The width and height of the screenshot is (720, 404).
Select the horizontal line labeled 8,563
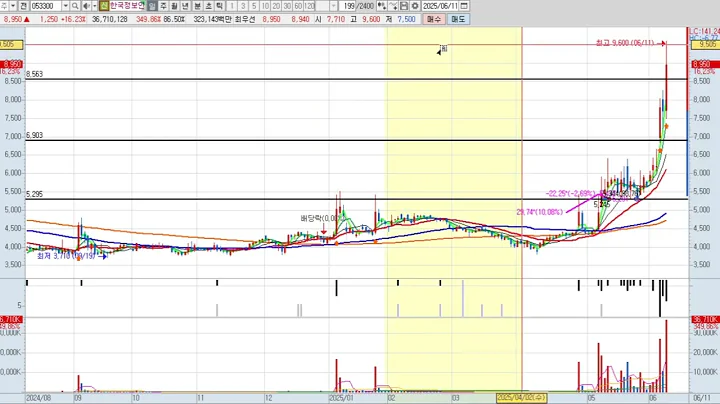(x=356, y=79)
